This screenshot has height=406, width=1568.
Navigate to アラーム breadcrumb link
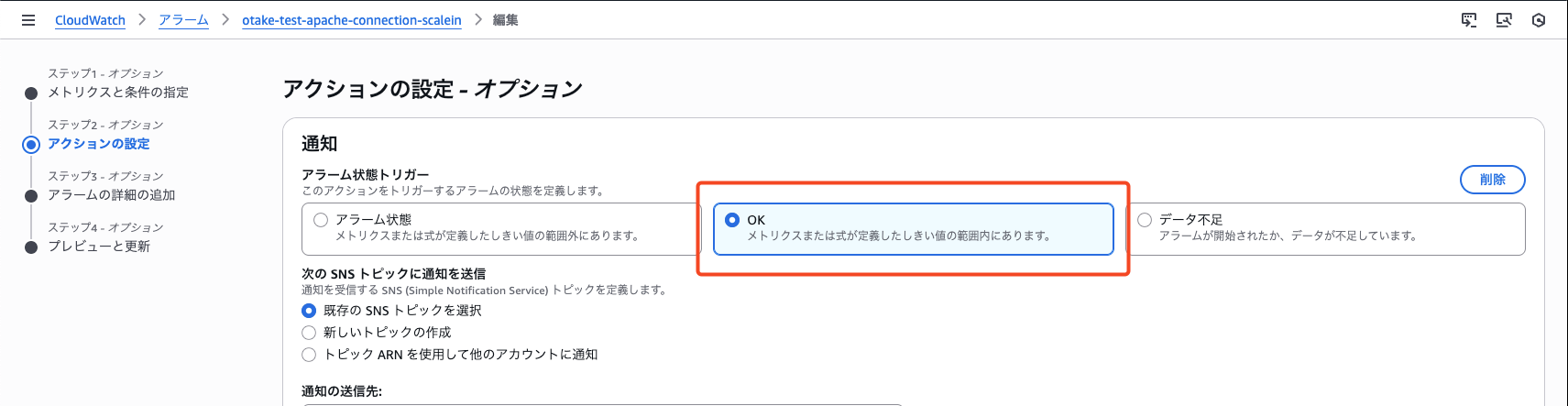[183, 20]
